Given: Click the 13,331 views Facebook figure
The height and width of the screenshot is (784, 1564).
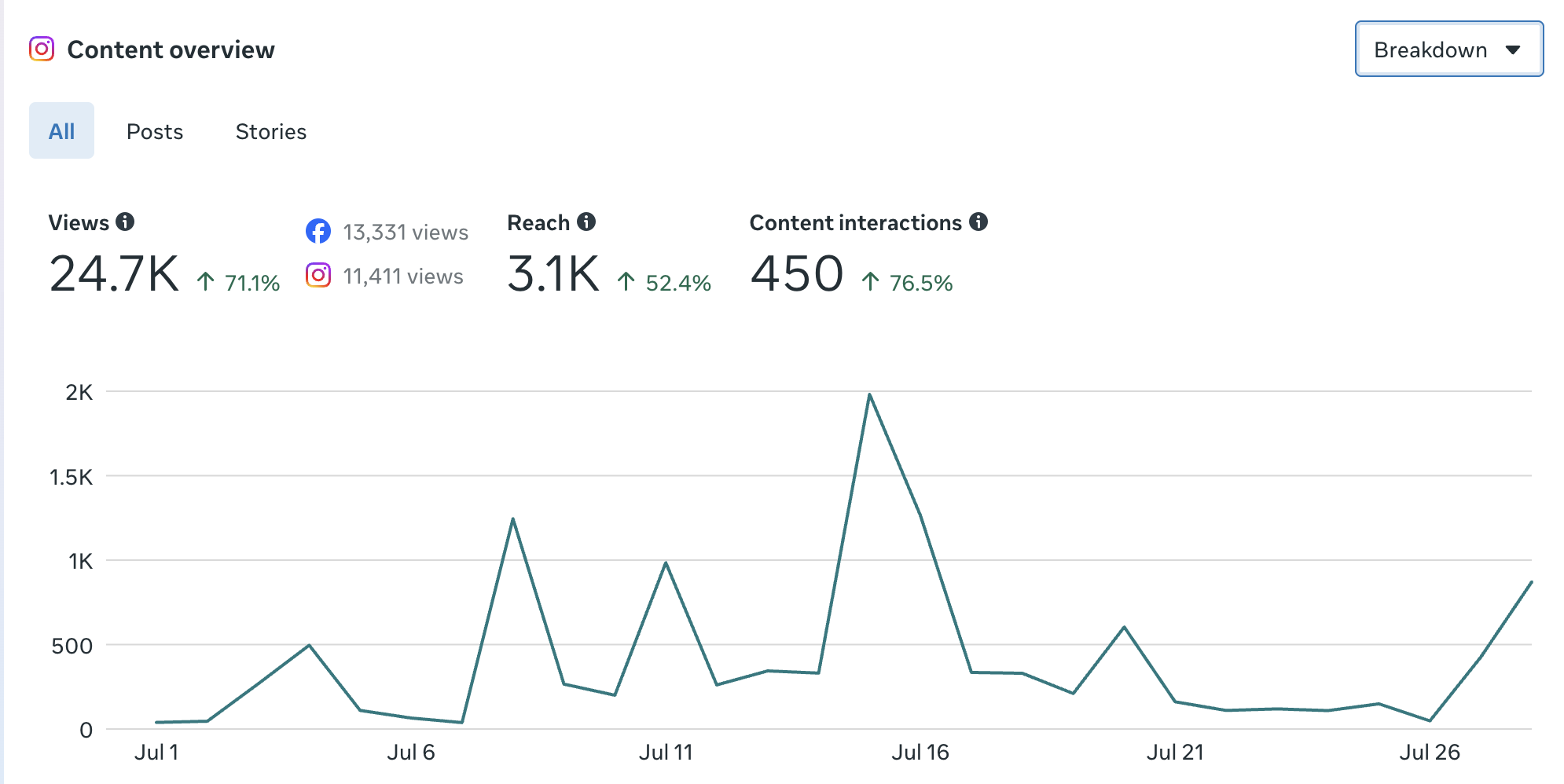Looking at the screenshot, I should pyautogui.click(x=406, y=233).
